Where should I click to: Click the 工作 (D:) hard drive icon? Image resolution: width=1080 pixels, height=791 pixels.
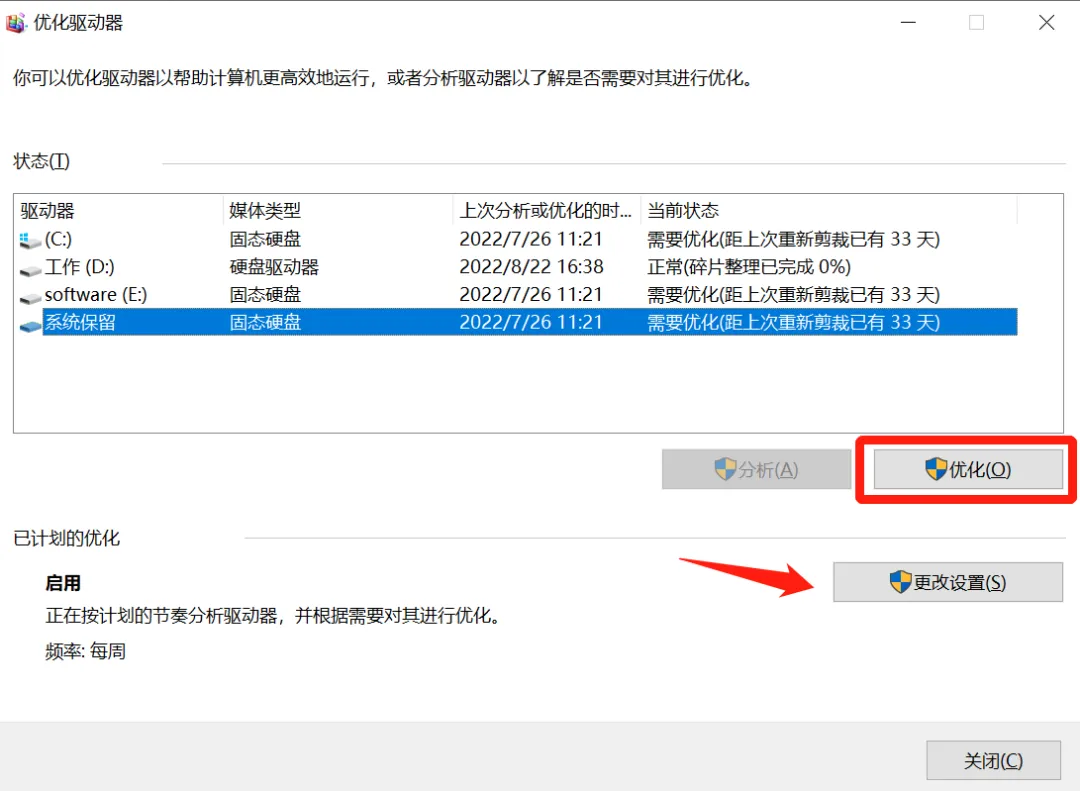(27, 266)
